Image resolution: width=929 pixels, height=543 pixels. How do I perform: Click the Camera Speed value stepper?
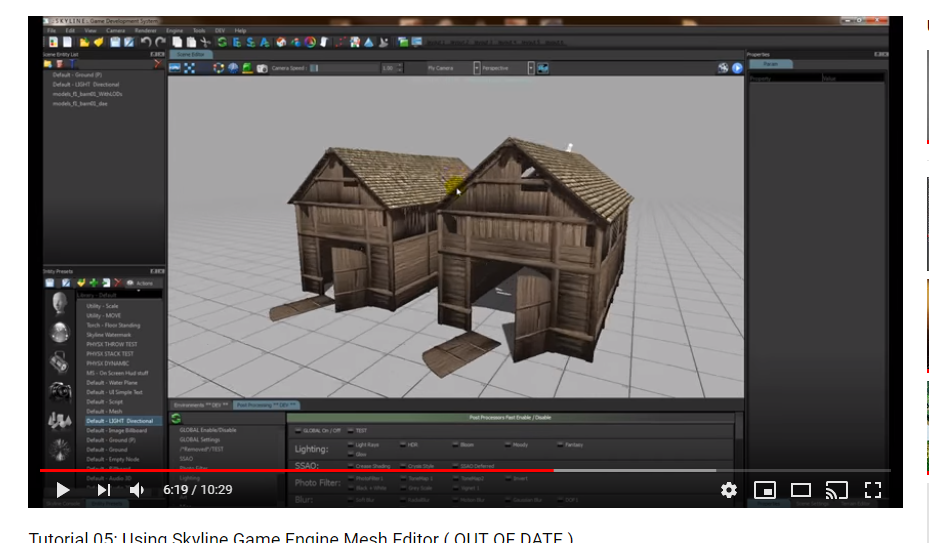(400, 68)
